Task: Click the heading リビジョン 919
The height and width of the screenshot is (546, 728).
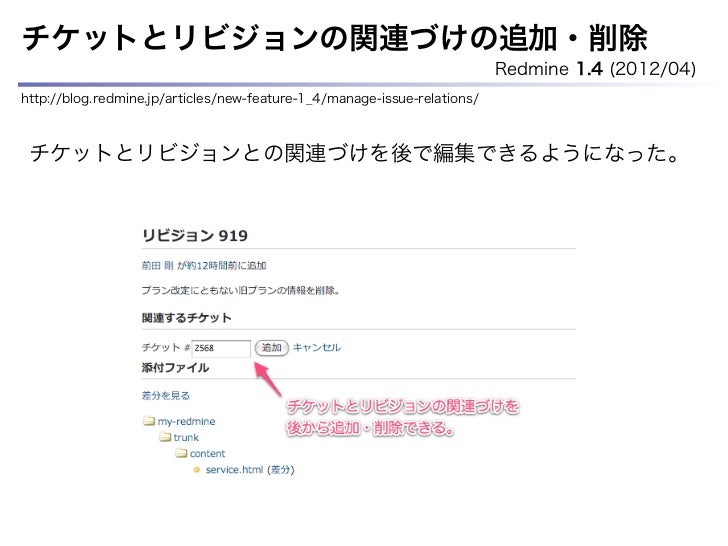Action: coord(195,236)
